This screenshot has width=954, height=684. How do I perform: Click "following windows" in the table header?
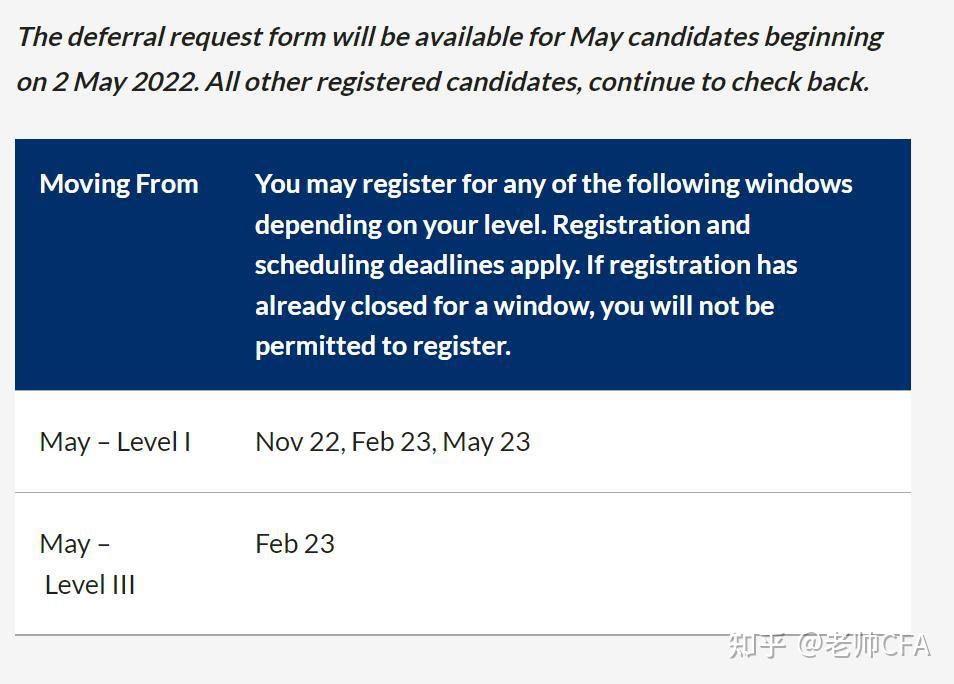coord(740,184)
